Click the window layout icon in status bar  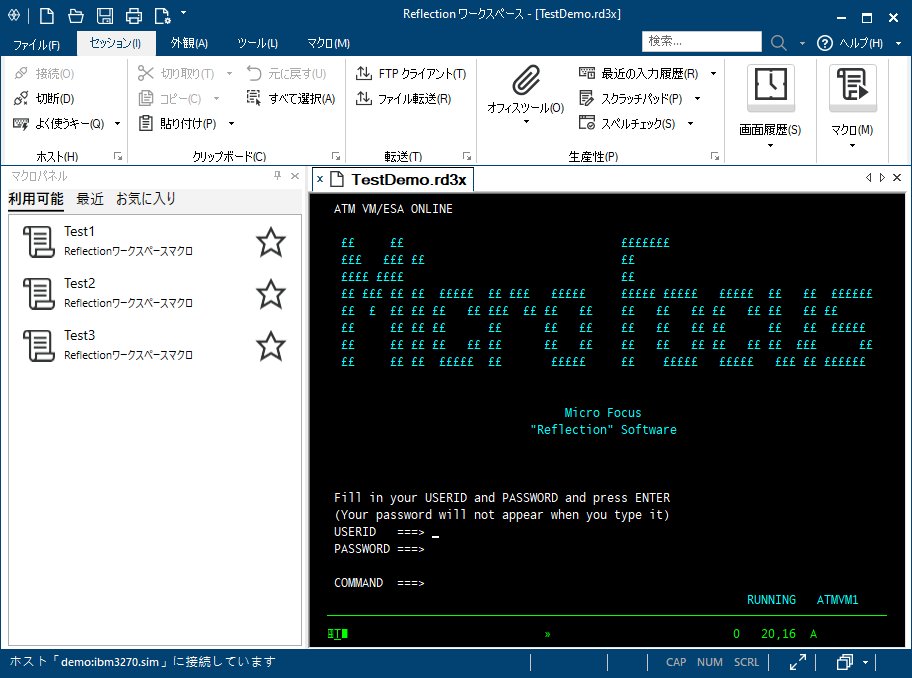tap(845, 662)
